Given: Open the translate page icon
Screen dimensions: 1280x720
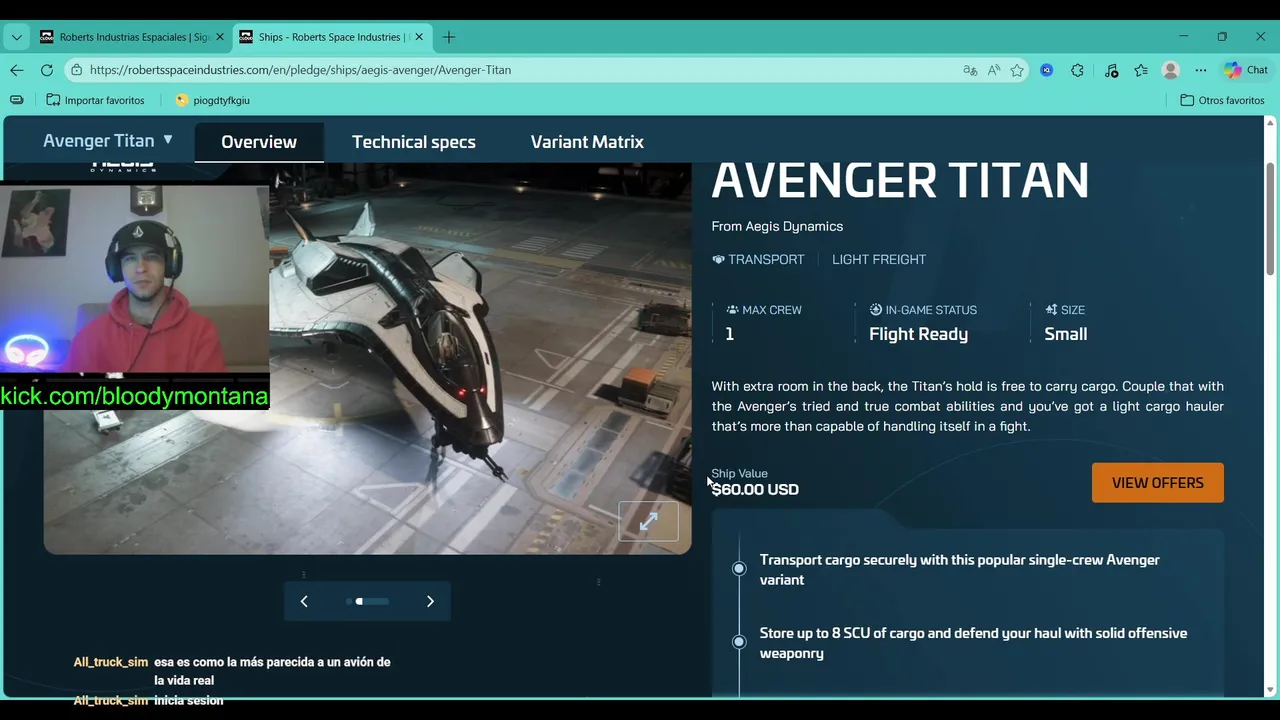Looking at the screenshot, I should 970,70.
